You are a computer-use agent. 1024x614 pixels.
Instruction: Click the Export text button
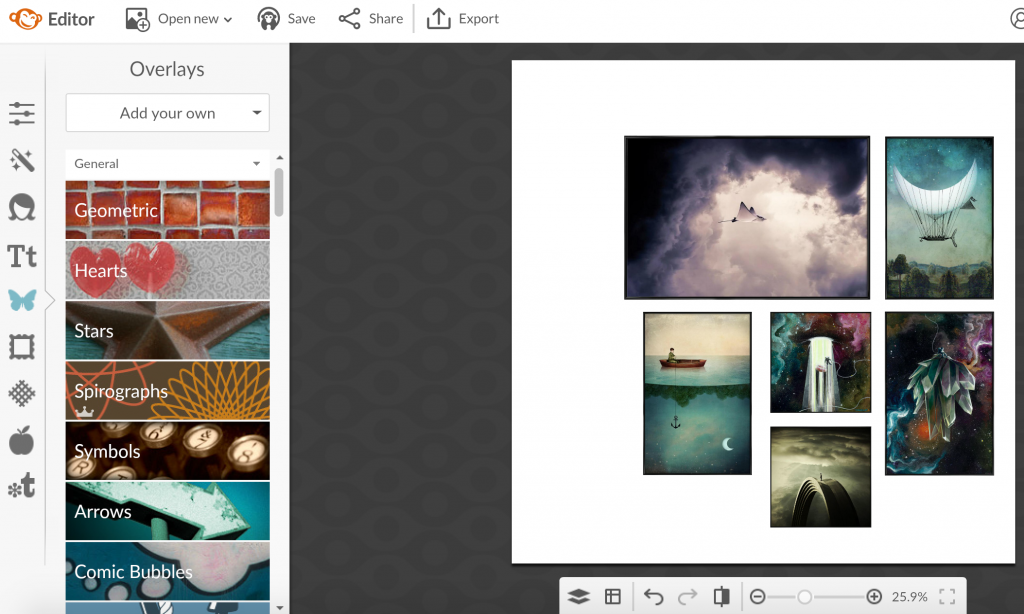tap(479, 19)
